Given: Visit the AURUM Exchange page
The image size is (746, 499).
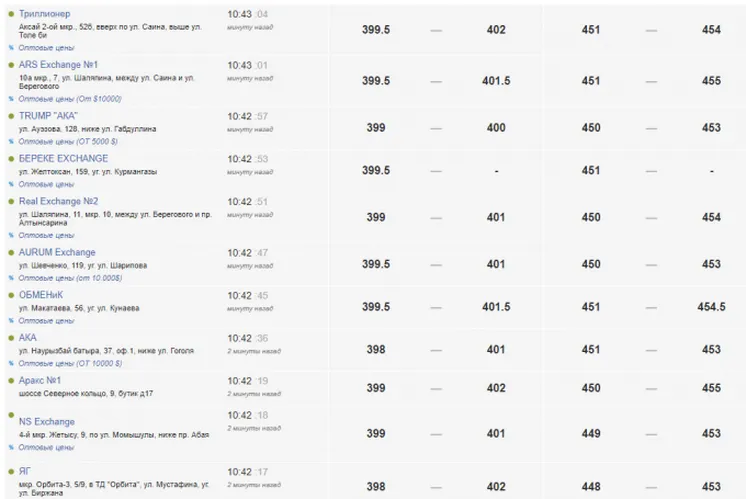Looking at the screenshot, I should (x=57, y=252).
